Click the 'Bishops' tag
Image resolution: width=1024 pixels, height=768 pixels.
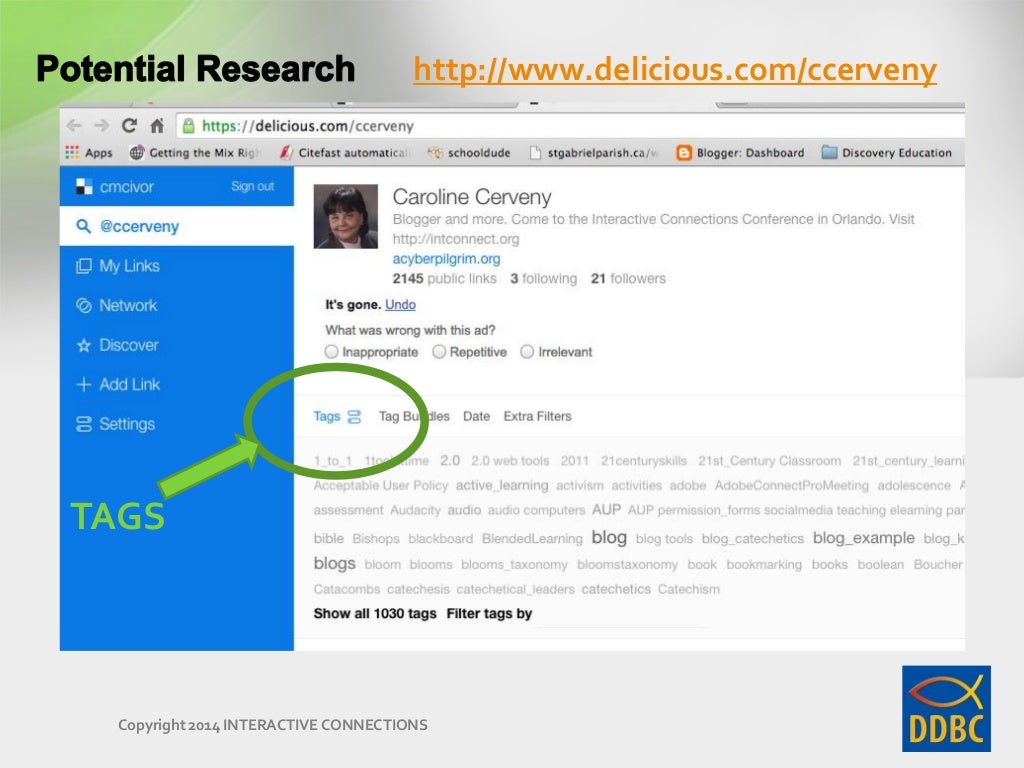tap(376, 539)
